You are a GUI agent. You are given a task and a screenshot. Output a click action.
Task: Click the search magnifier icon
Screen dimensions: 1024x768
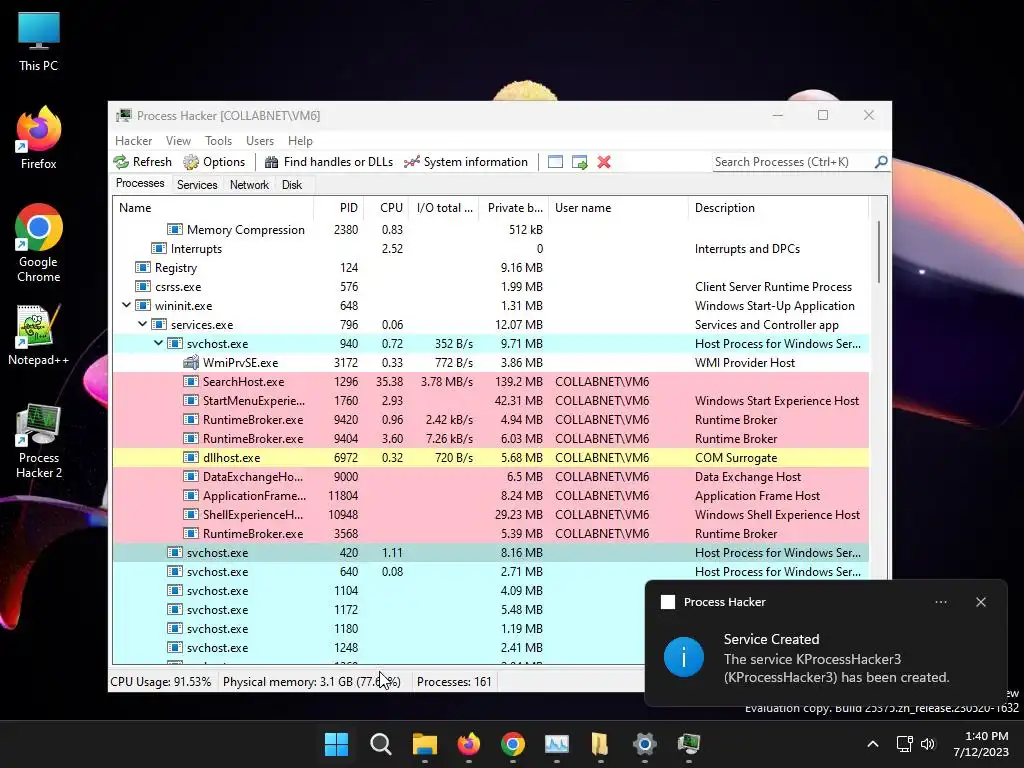pyautogui.click(x=881, y=161)
